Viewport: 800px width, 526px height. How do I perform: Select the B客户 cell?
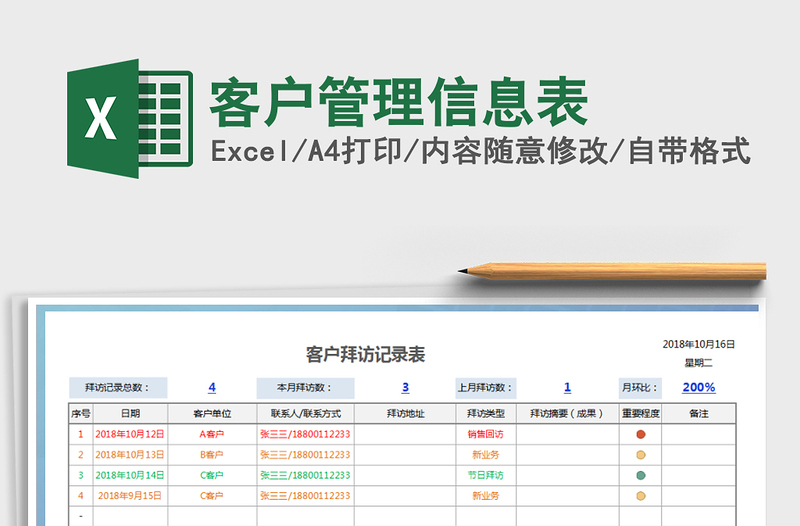point(212,455)
